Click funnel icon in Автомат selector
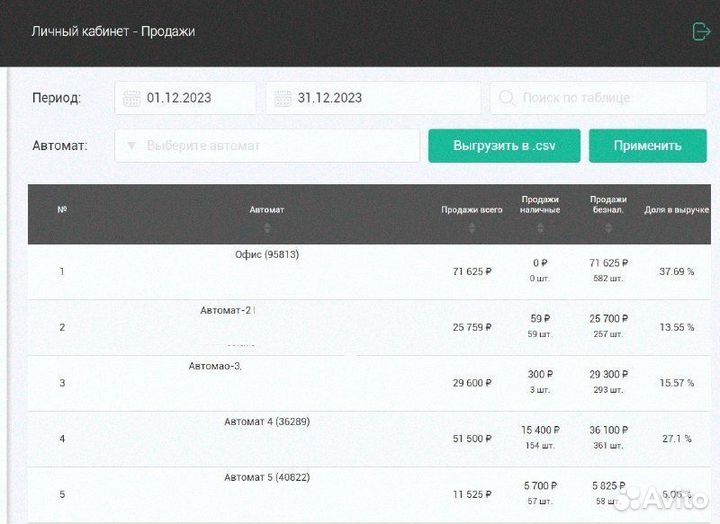 [131, 146]
